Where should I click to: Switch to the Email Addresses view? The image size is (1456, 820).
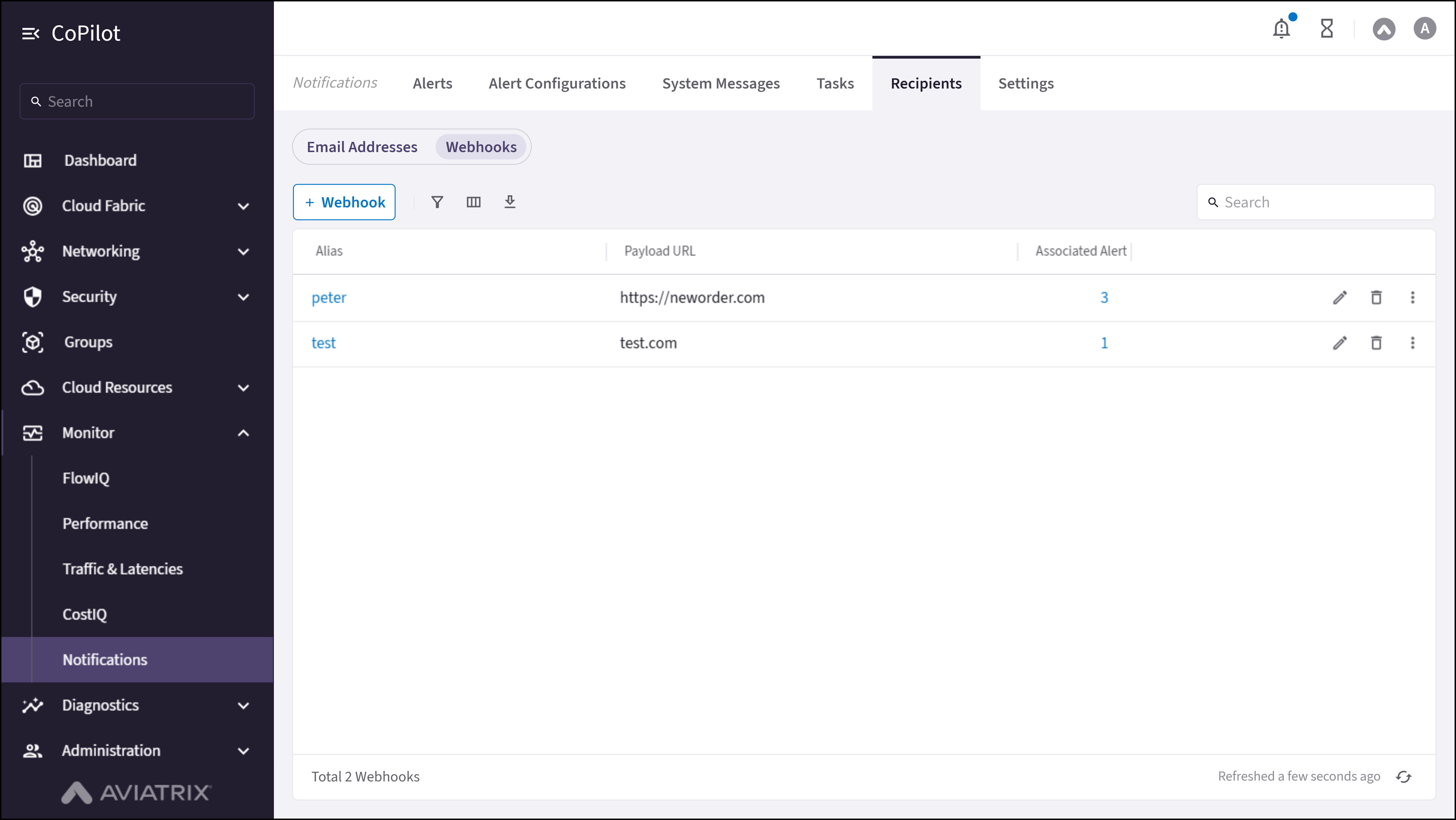(x=362, y=146)
